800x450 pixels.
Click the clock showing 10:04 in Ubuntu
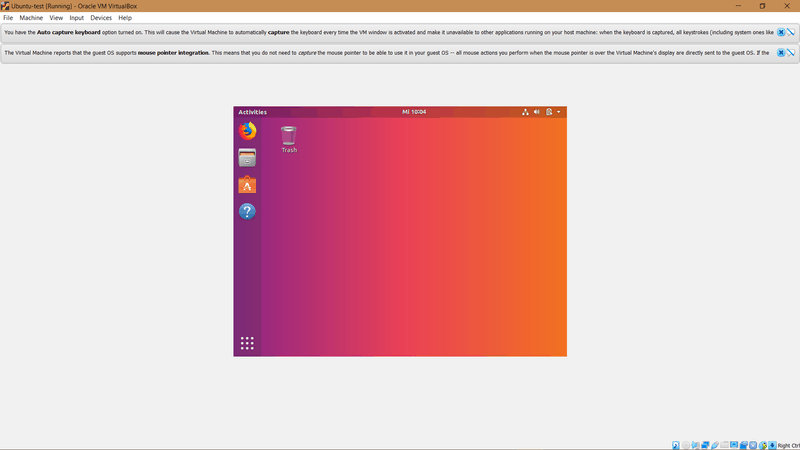tap(414, 112)
